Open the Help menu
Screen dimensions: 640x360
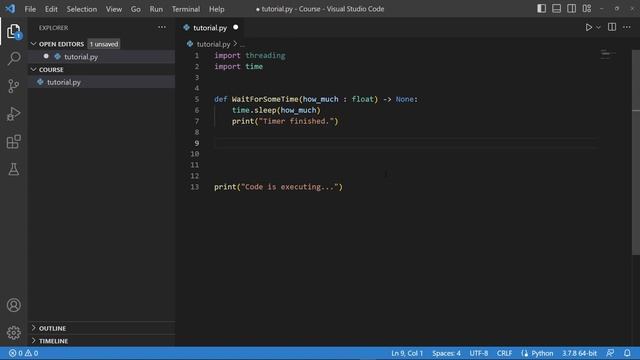click(216, 9)
